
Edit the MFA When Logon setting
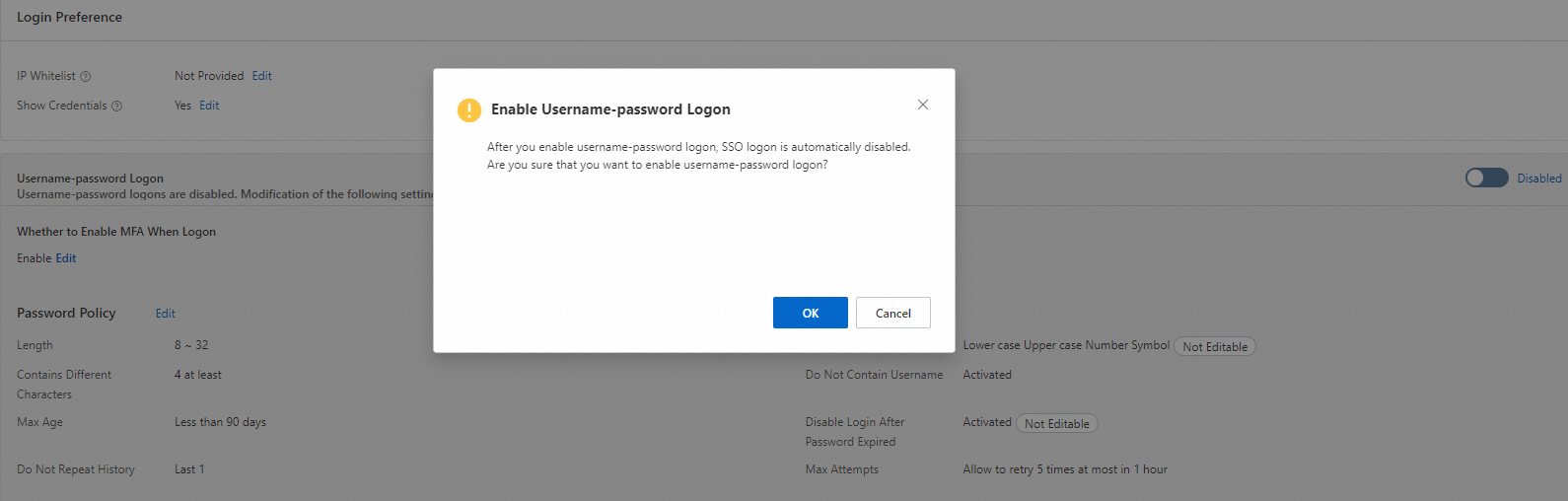pos(66,258)
